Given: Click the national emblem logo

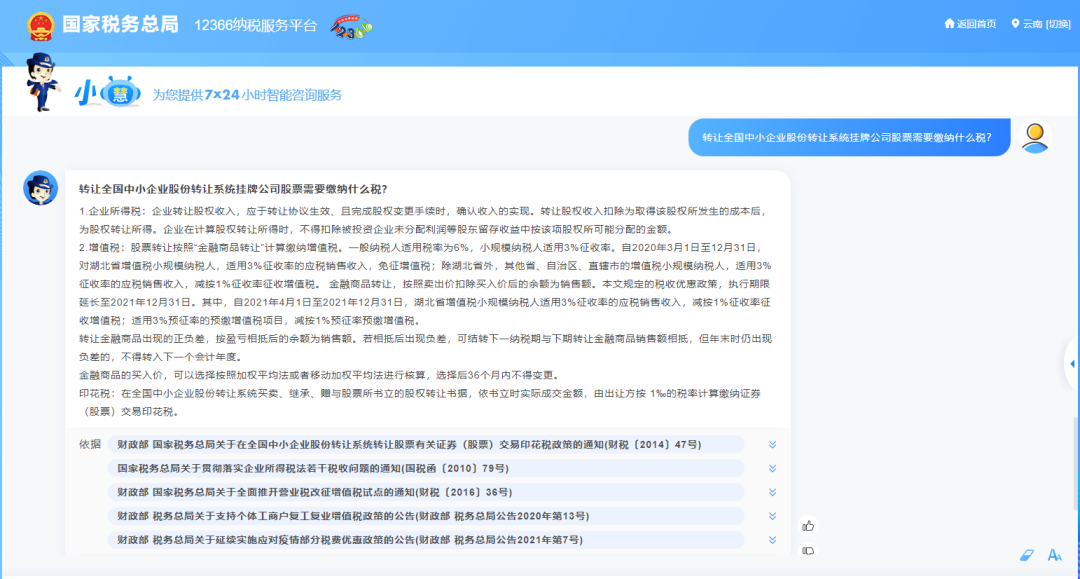Looking at the screenshot, I should click(x=41, y=26).
